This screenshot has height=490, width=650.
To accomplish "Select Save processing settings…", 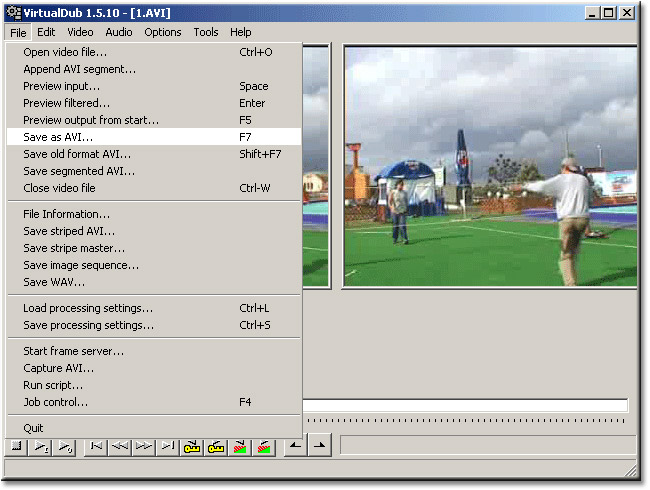I will click(x=154, y=325).
